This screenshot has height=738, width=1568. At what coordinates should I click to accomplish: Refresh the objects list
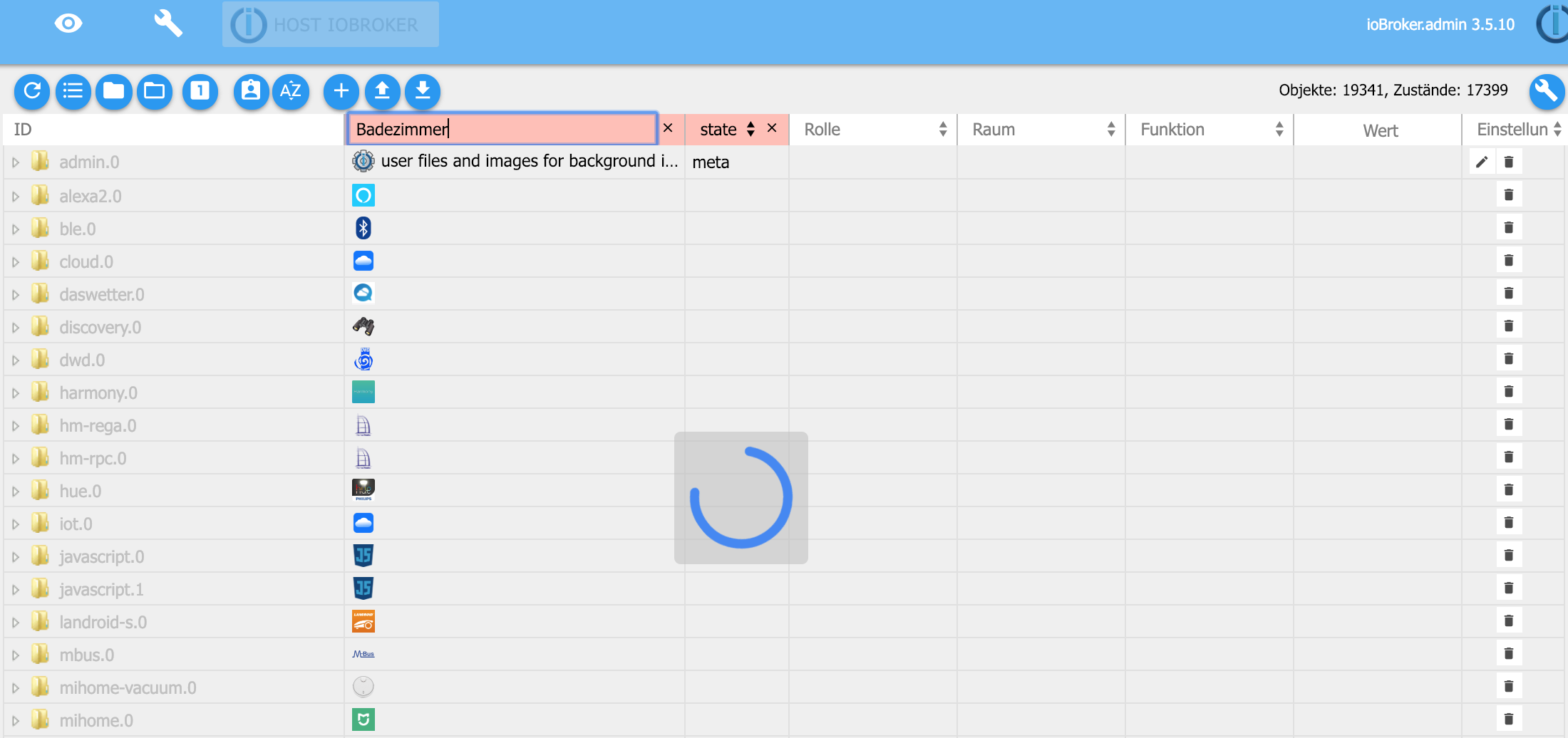[x=32, y=91]
